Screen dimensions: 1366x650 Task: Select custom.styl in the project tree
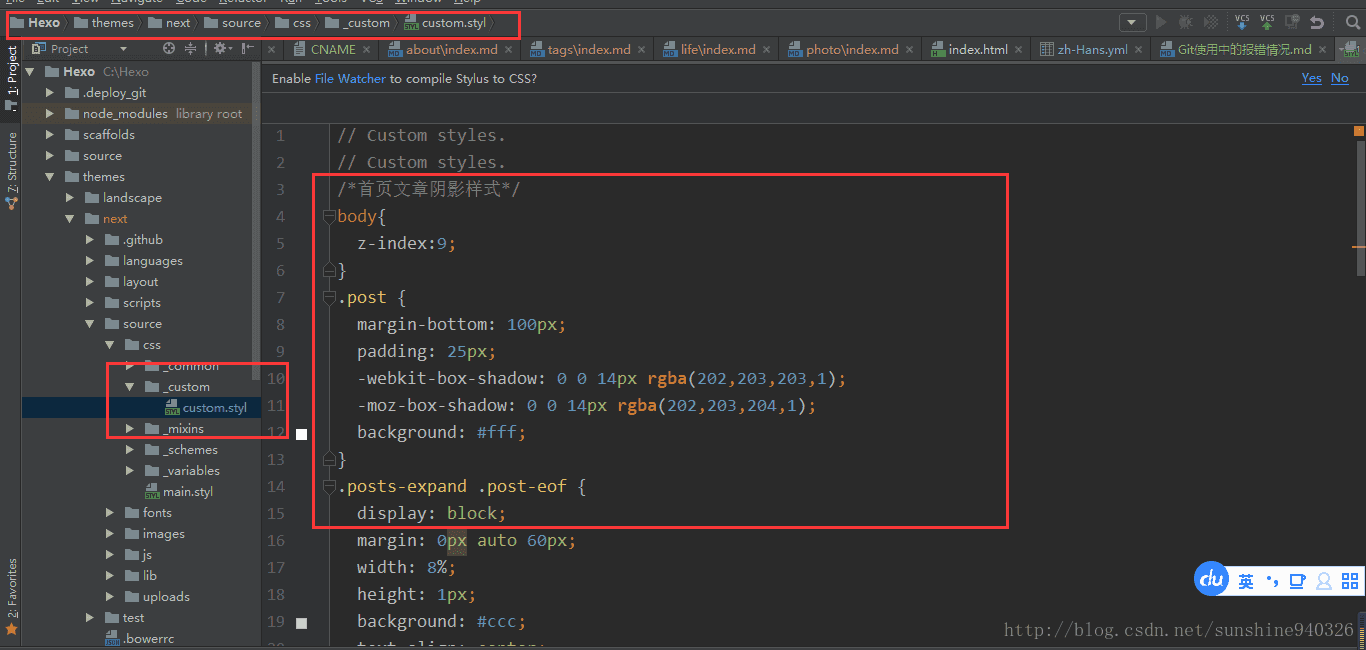[x=206, y=408]
